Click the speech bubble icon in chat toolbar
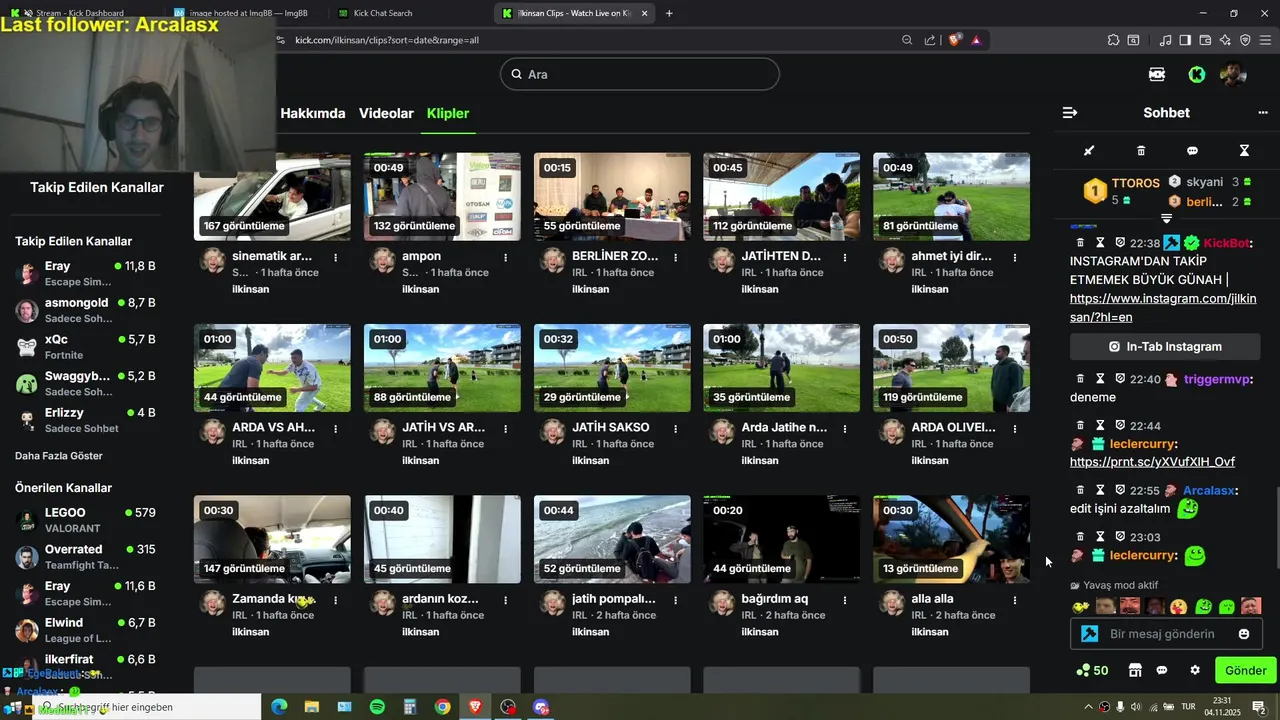This screenshot has height=720, width=1280. [1192, 151]
